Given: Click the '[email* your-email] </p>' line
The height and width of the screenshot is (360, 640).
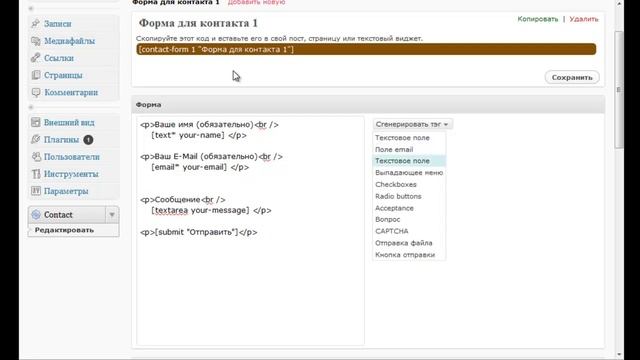Looking at the screenshot, I should 200,167.
